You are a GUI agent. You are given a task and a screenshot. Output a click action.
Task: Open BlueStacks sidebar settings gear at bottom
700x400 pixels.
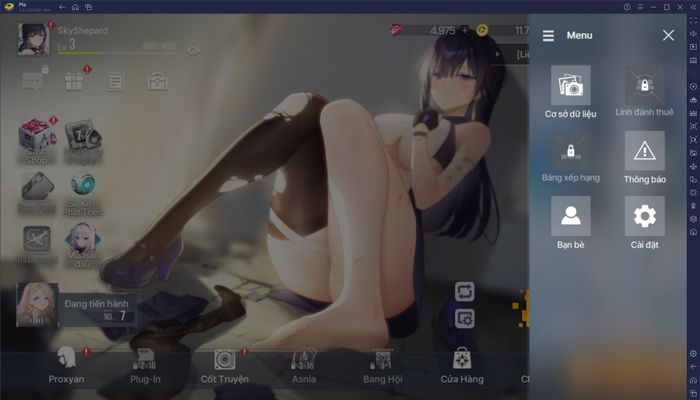pos(693,354)
